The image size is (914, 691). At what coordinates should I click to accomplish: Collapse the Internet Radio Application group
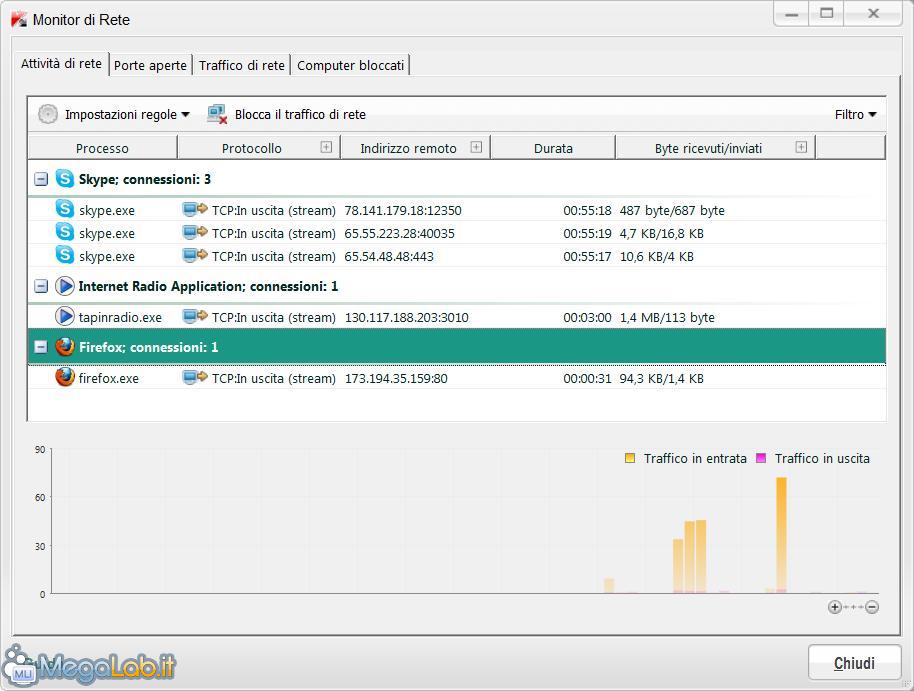pos(41,287)
